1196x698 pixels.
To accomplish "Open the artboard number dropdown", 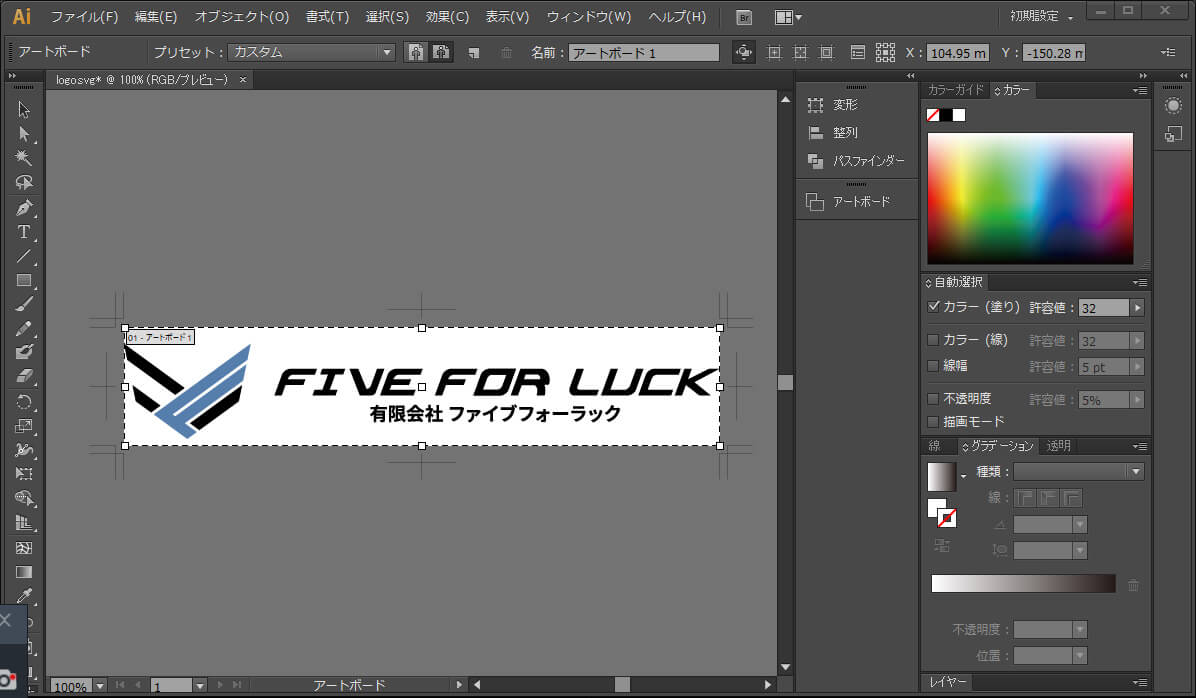I will (200, 686).
